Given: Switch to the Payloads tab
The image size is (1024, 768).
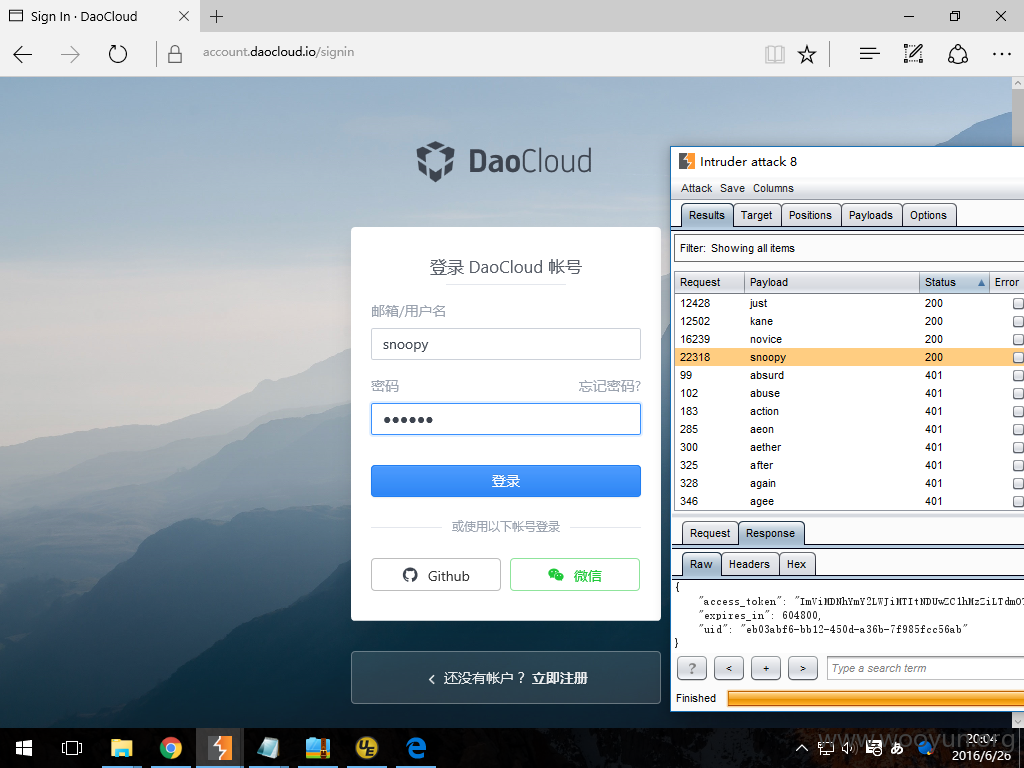Looking at the screenshot, I should tap(871, 215).
